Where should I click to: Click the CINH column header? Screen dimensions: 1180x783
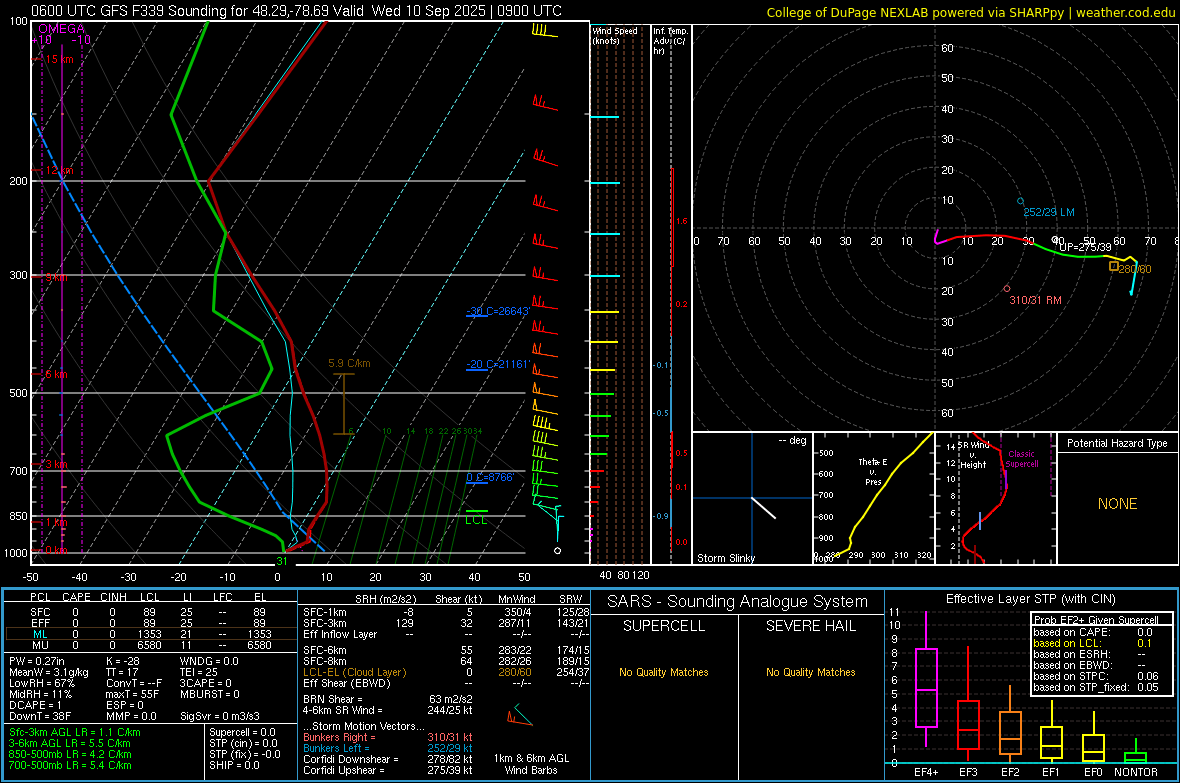pyautogui.click(x=113, y=597)
